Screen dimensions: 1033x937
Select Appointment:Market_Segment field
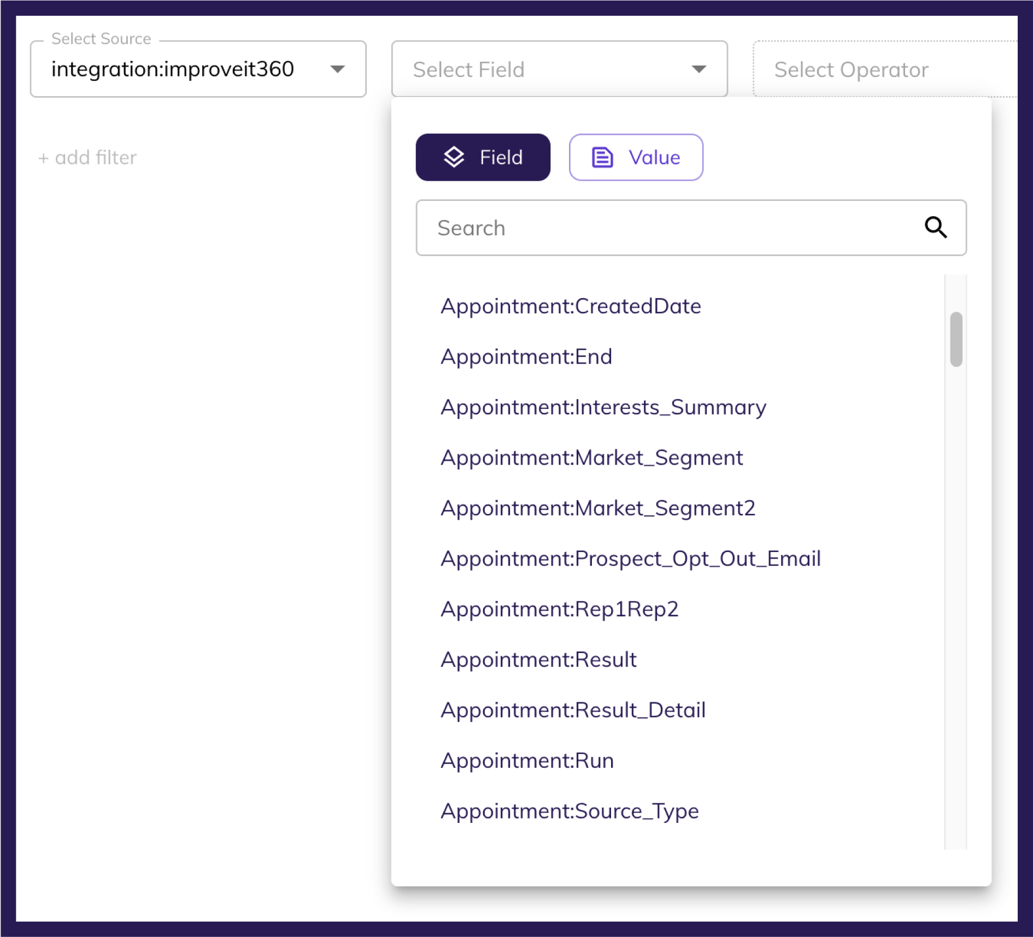[591, 458]
